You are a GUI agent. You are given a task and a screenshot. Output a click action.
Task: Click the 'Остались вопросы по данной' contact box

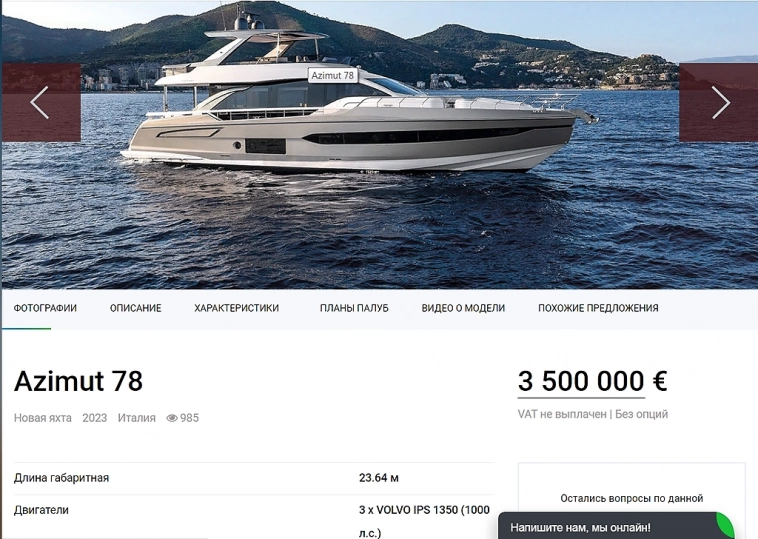(631, 498)
